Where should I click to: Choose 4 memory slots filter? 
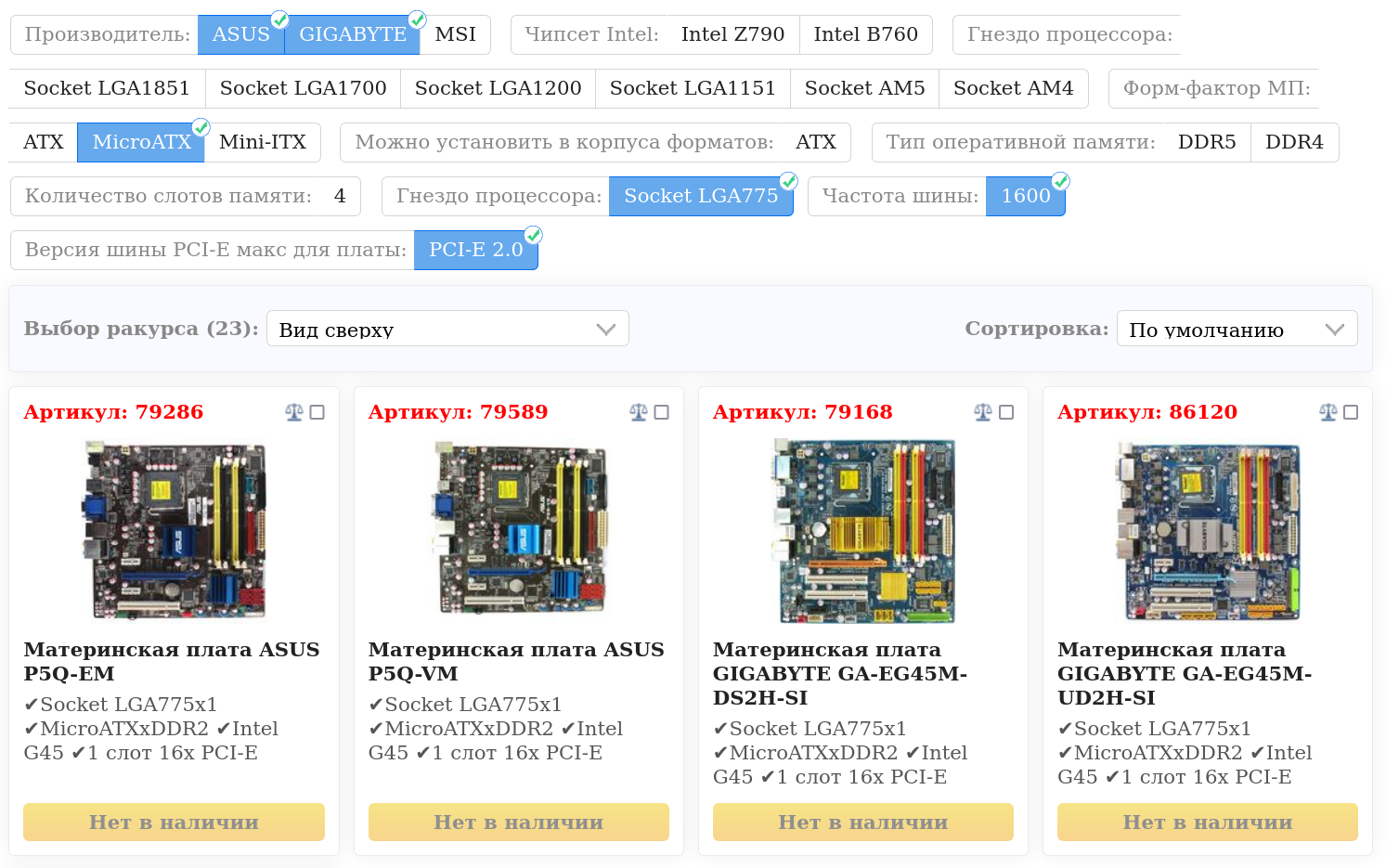coord(340,196)
